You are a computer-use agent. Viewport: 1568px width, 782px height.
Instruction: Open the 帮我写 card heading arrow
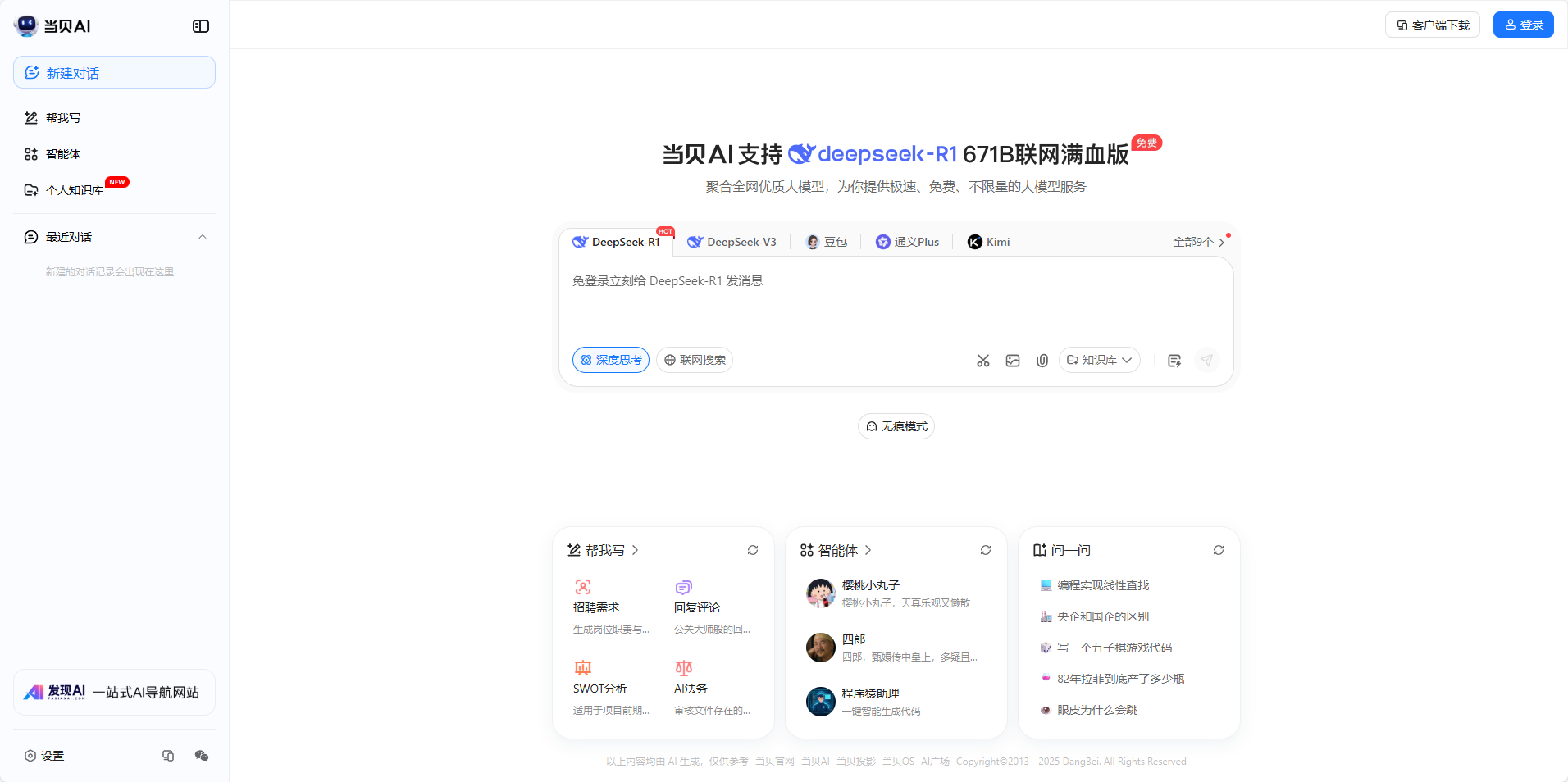(x=635, y=550)
